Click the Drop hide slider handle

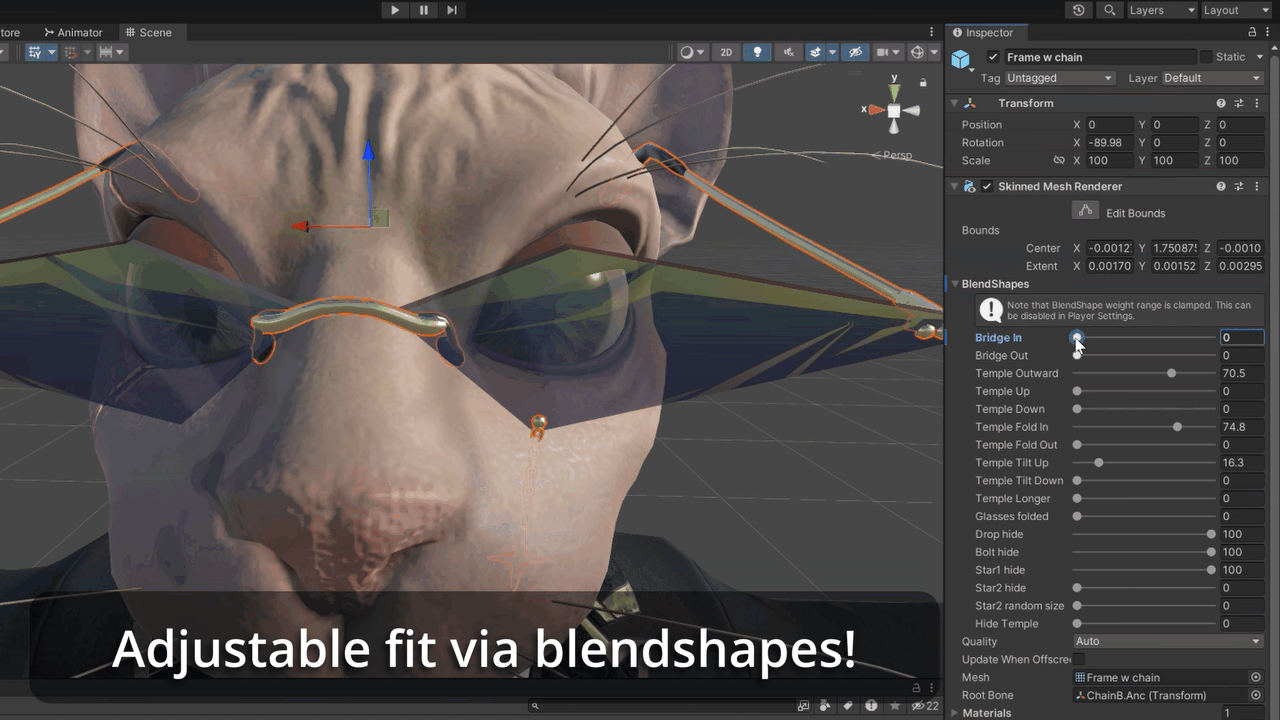pos(1211,535)
